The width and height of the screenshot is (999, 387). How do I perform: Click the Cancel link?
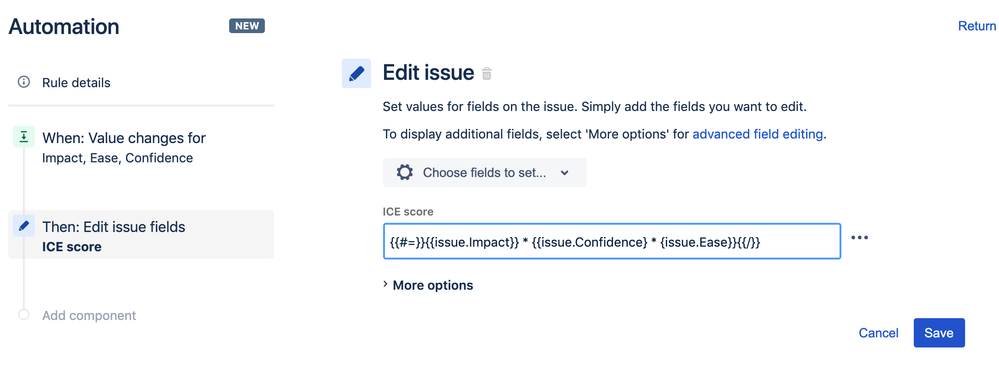(x=879, y=333)
